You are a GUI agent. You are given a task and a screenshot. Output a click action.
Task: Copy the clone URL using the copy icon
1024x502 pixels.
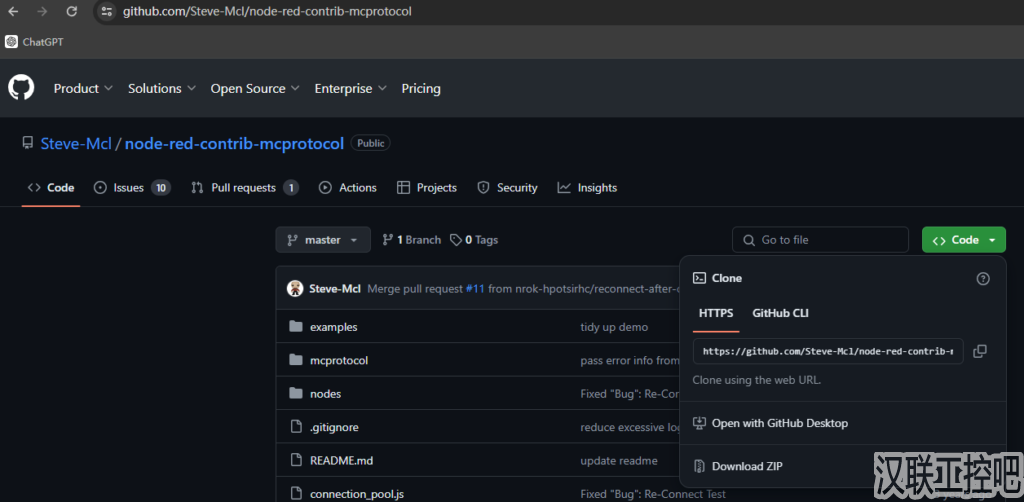click(980, 351)
